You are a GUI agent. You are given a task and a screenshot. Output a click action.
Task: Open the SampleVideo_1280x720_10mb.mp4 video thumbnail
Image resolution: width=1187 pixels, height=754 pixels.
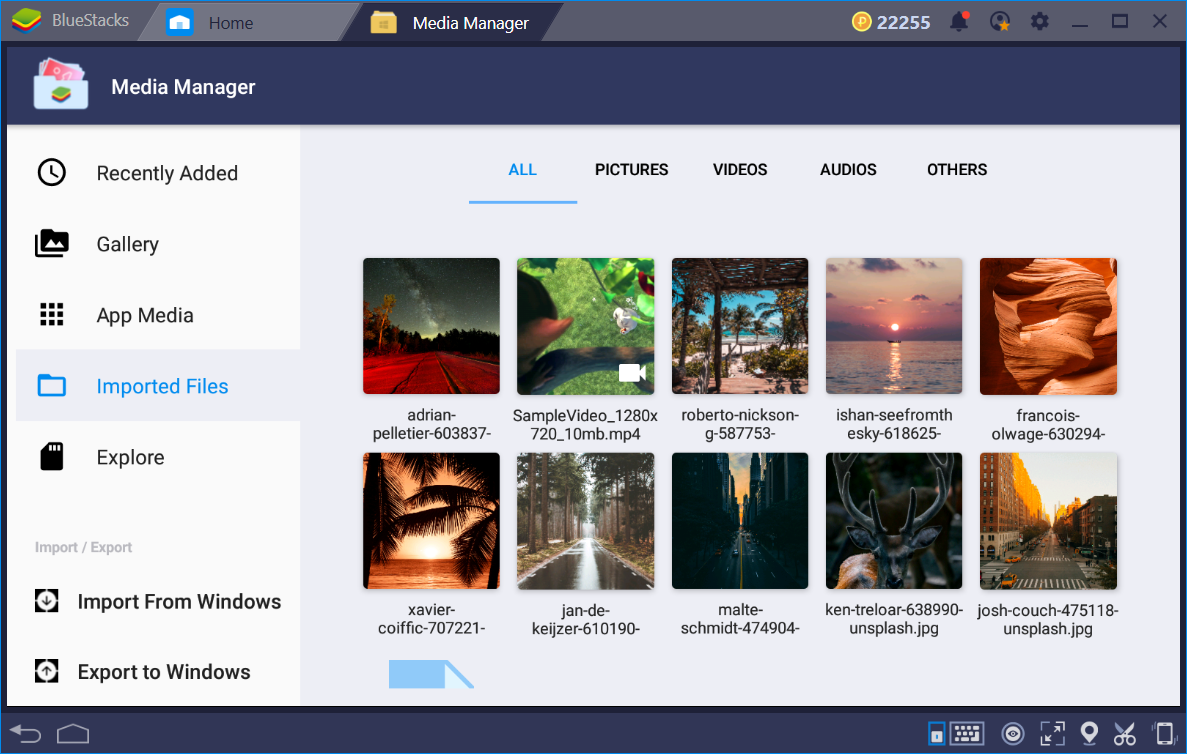point(585,326)
